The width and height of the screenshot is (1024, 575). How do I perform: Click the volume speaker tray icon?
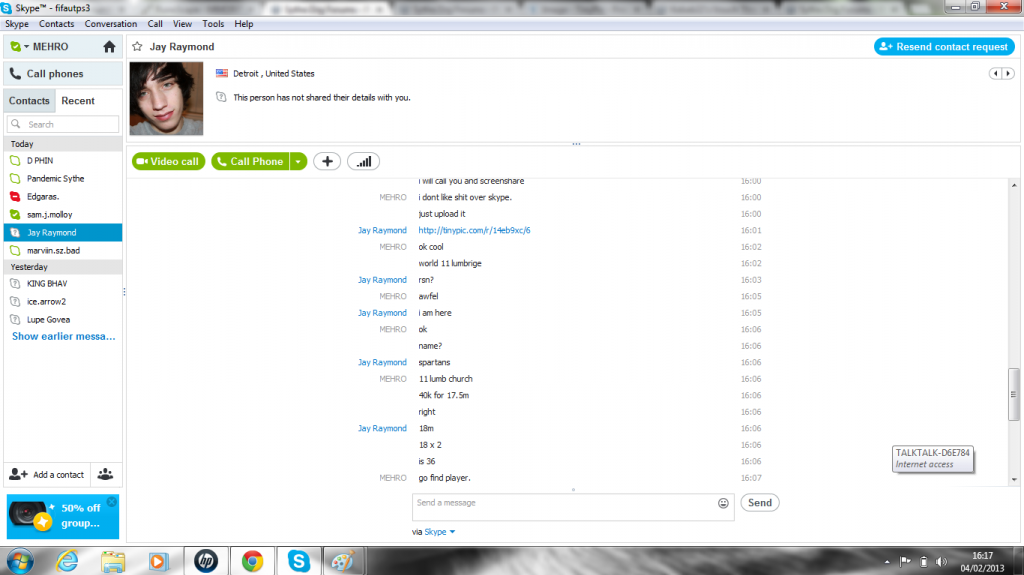941,561
